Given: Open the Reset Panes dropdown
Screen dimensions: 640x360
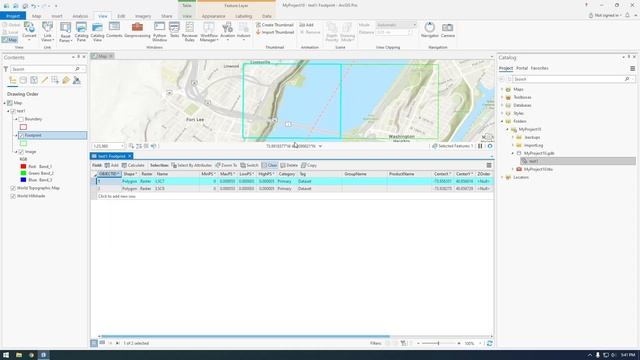Looking at the screenshot, I should click(65, 32).
